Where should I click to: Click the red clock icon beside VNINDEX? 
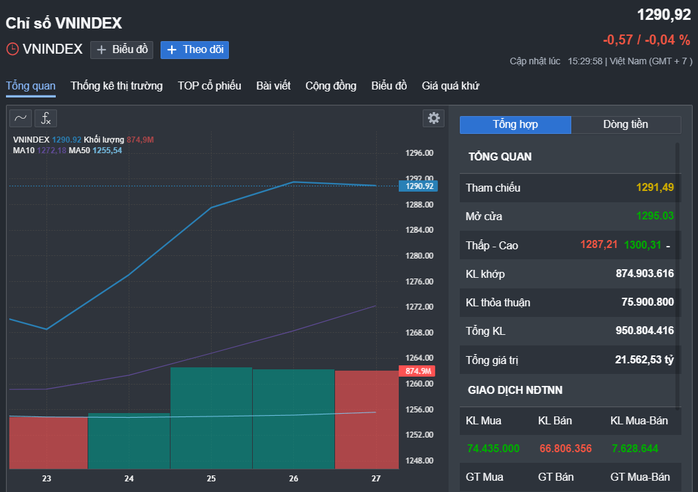(x=12, y=49)
